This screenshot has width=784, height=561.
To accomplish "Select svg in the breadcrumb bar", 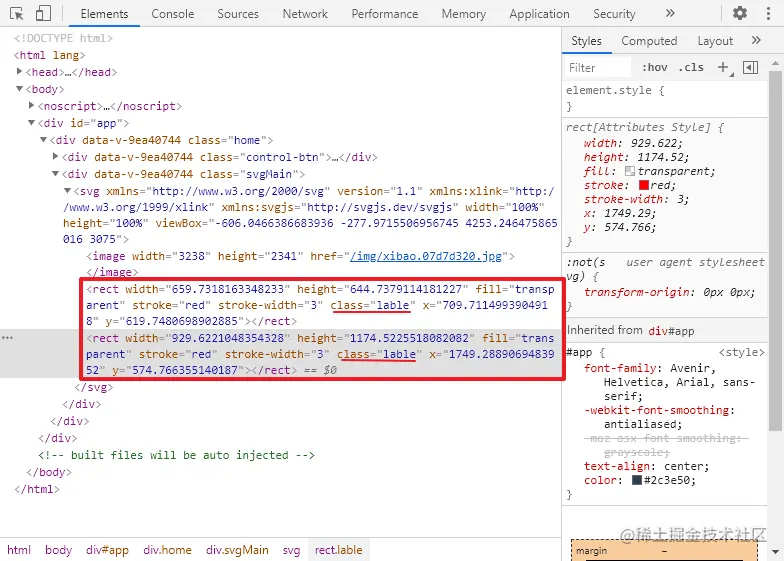I will pyautogui.click(x=292, y=550).
